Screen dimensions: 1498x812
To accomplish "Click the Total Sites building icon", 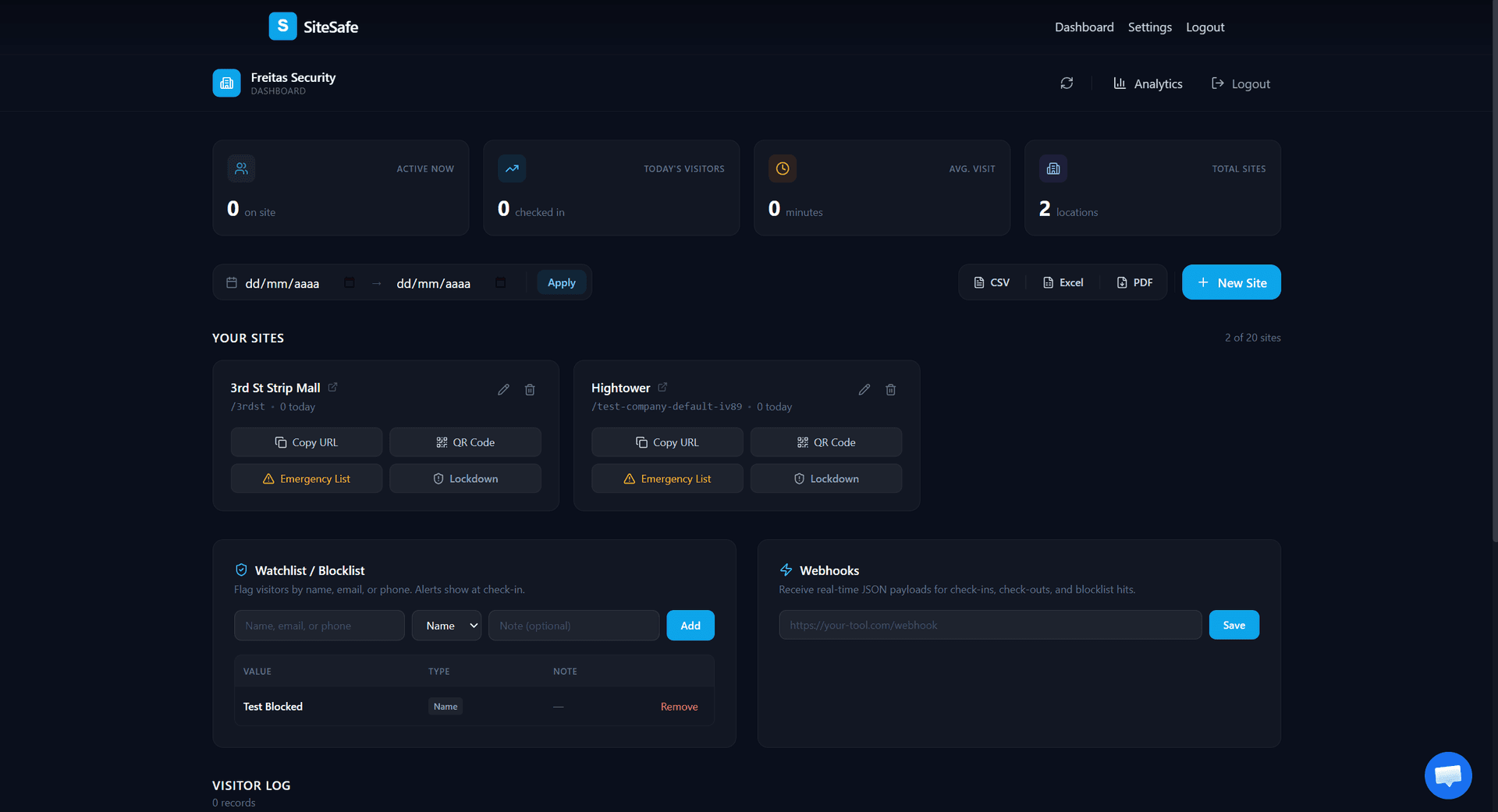I will click(x=1053, y=168).
